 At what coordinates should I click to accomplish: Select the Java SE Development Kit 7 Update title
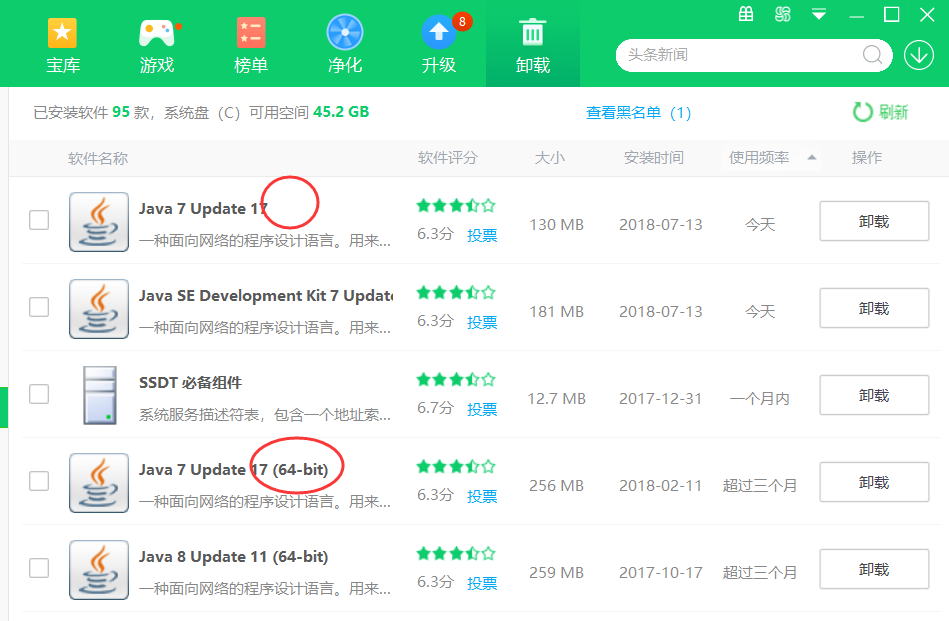(x=266, y=295)
